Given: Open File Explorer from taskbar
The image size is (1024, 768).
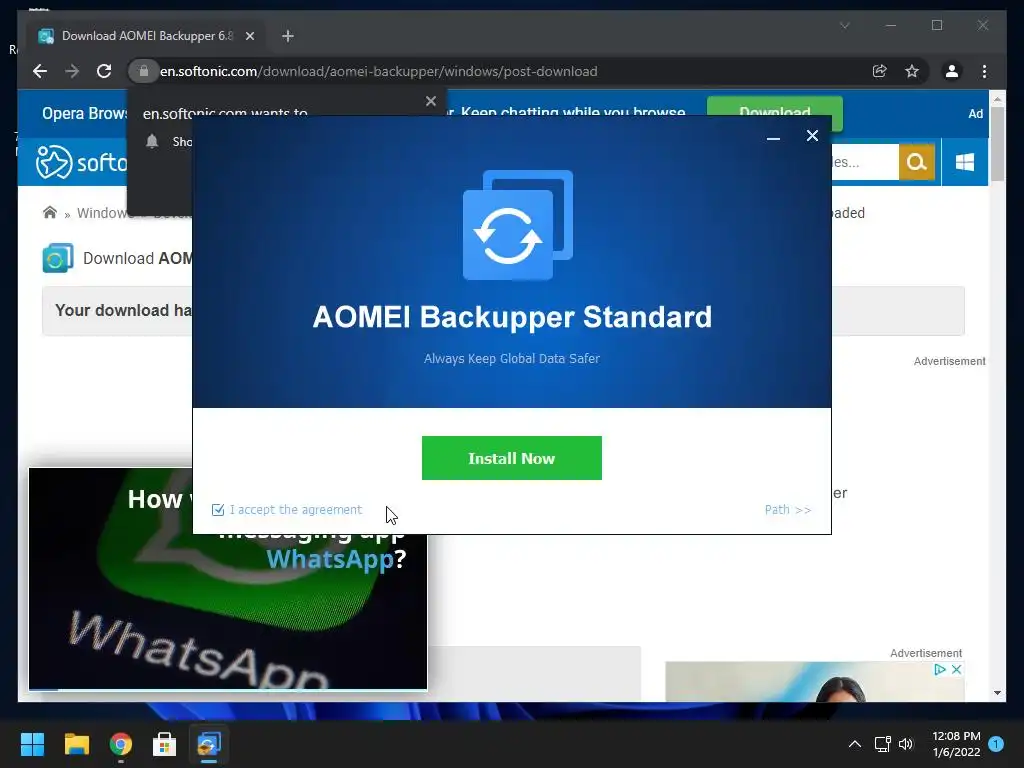Looking at the screenshot, I should (x=76, y=744).
